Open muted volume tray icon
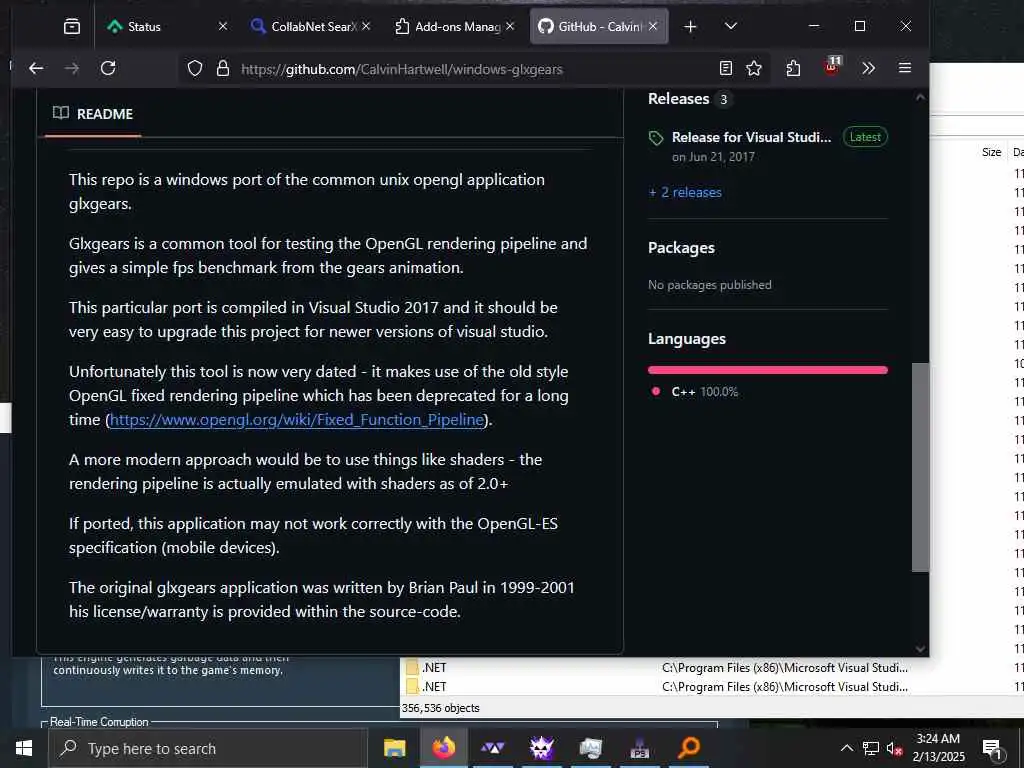 [895, 748]
